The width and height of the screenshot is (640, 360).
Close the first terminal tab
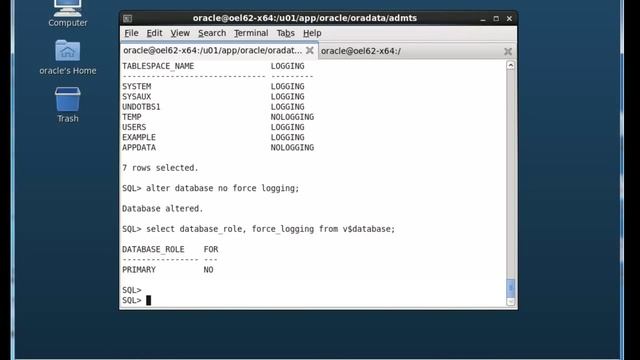click(x=310, y=50)
